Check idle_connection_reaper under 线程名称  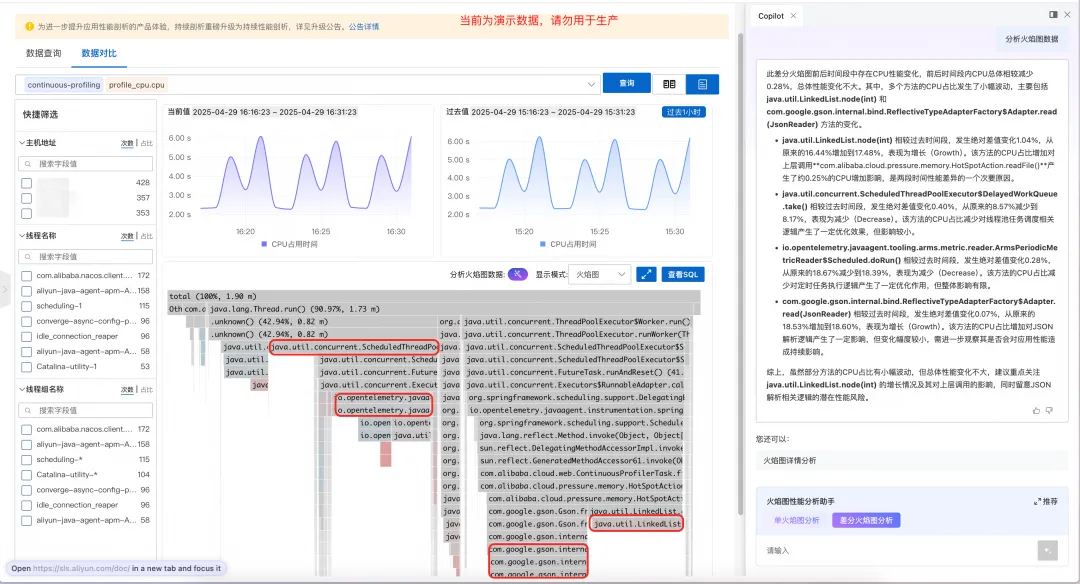[x=26, y=336]
